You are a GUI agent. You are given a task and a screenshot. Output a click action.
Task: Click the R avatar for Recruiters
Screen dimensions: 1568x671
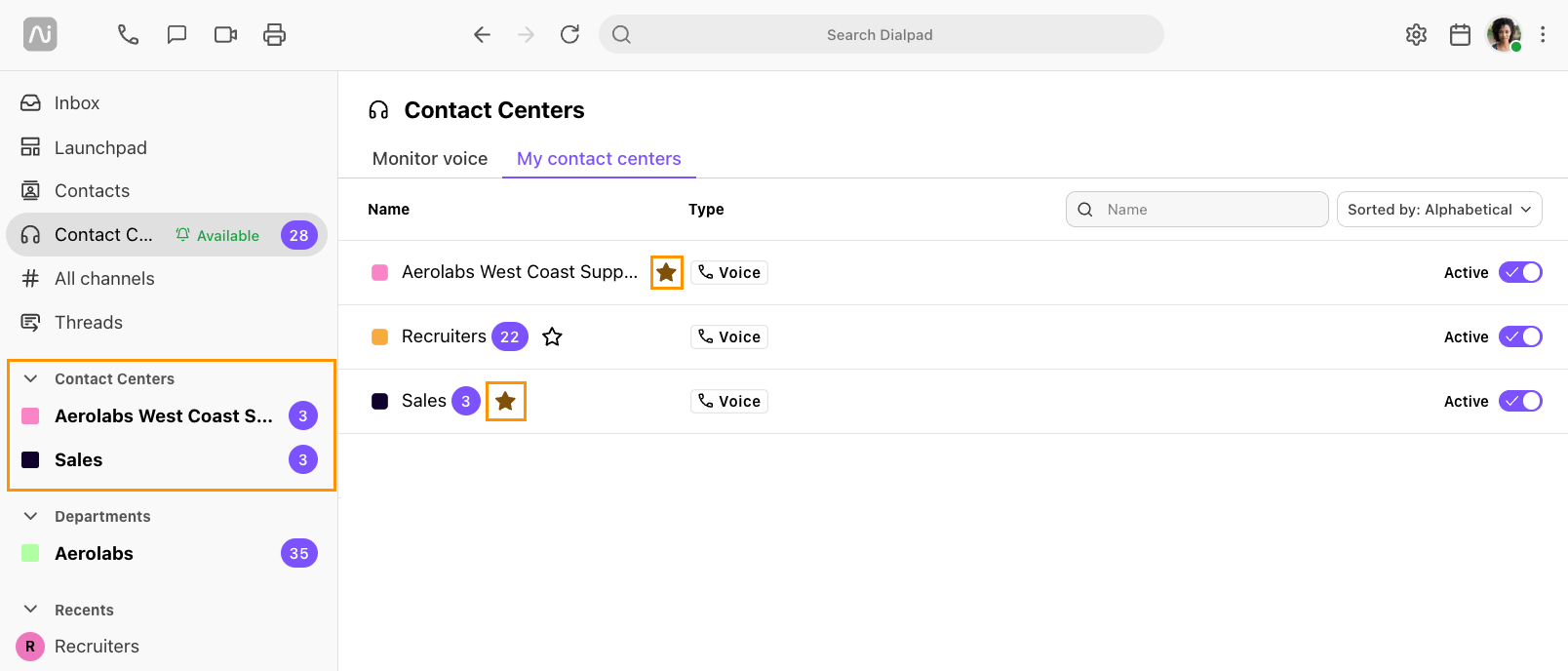coord(30,647)
